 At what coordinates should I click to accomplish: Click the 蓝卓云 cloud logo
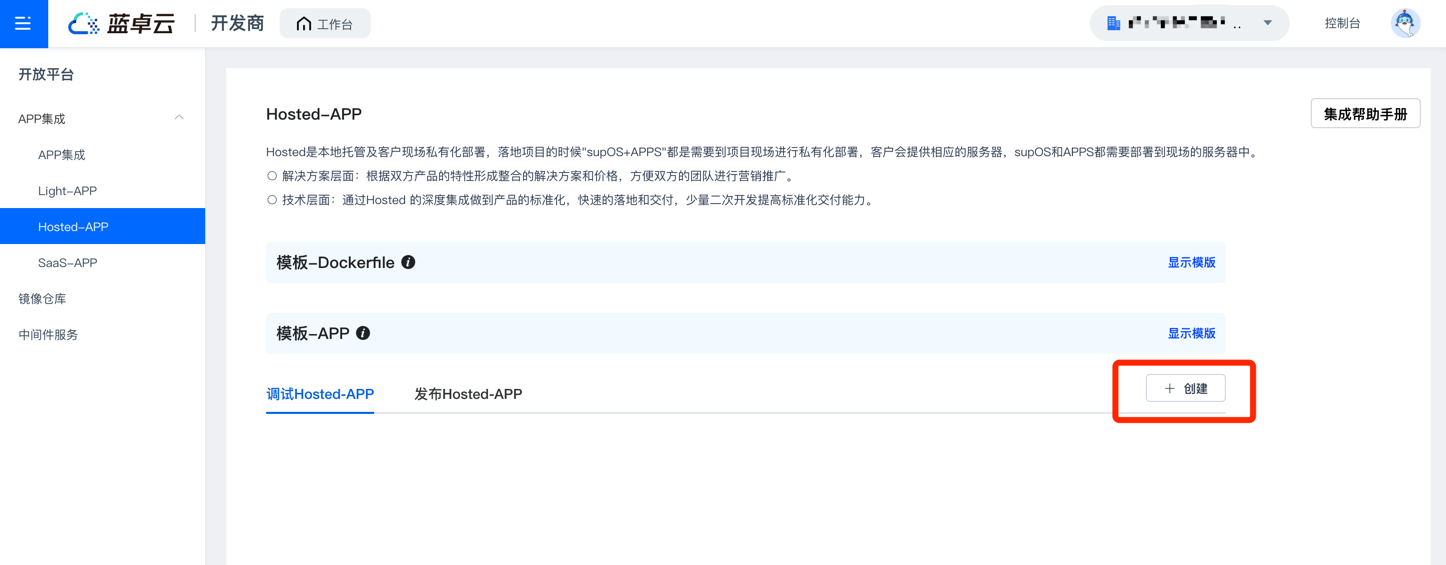[x=121, y=23]
